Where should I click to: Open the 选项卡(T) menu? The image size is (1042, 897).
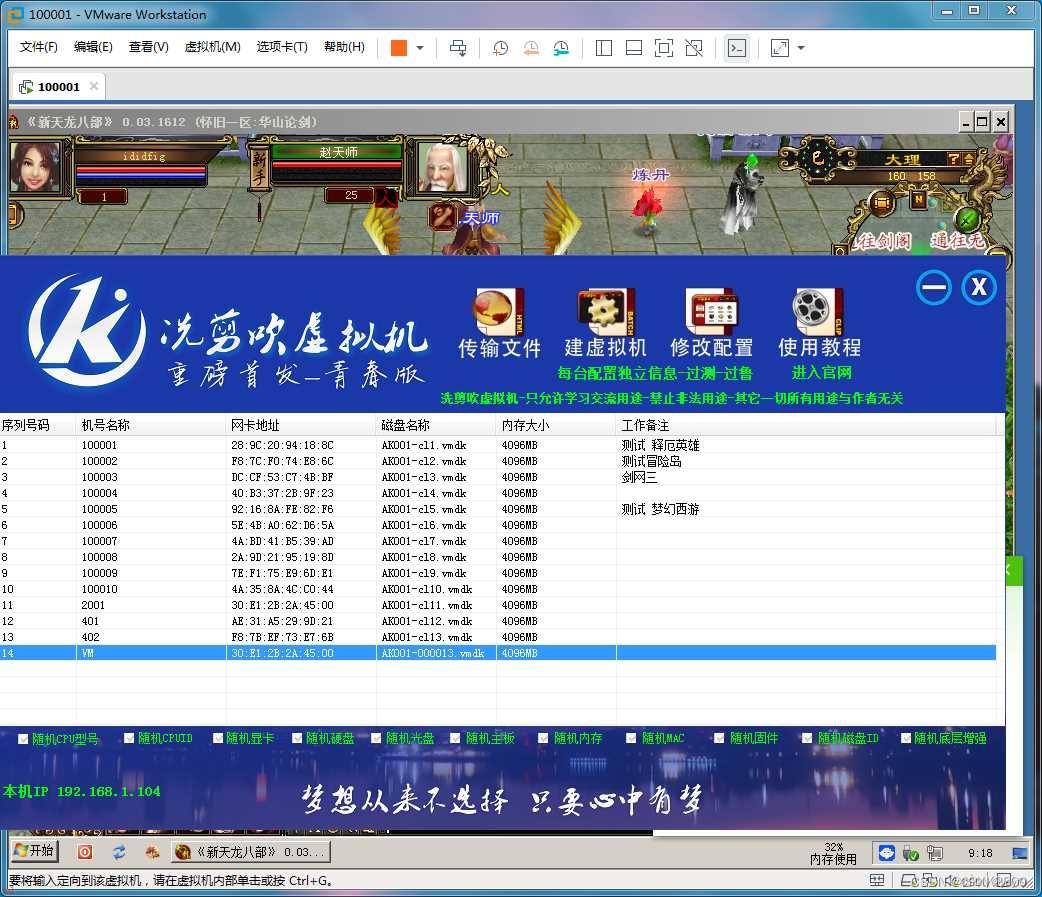tap(282, 47)
